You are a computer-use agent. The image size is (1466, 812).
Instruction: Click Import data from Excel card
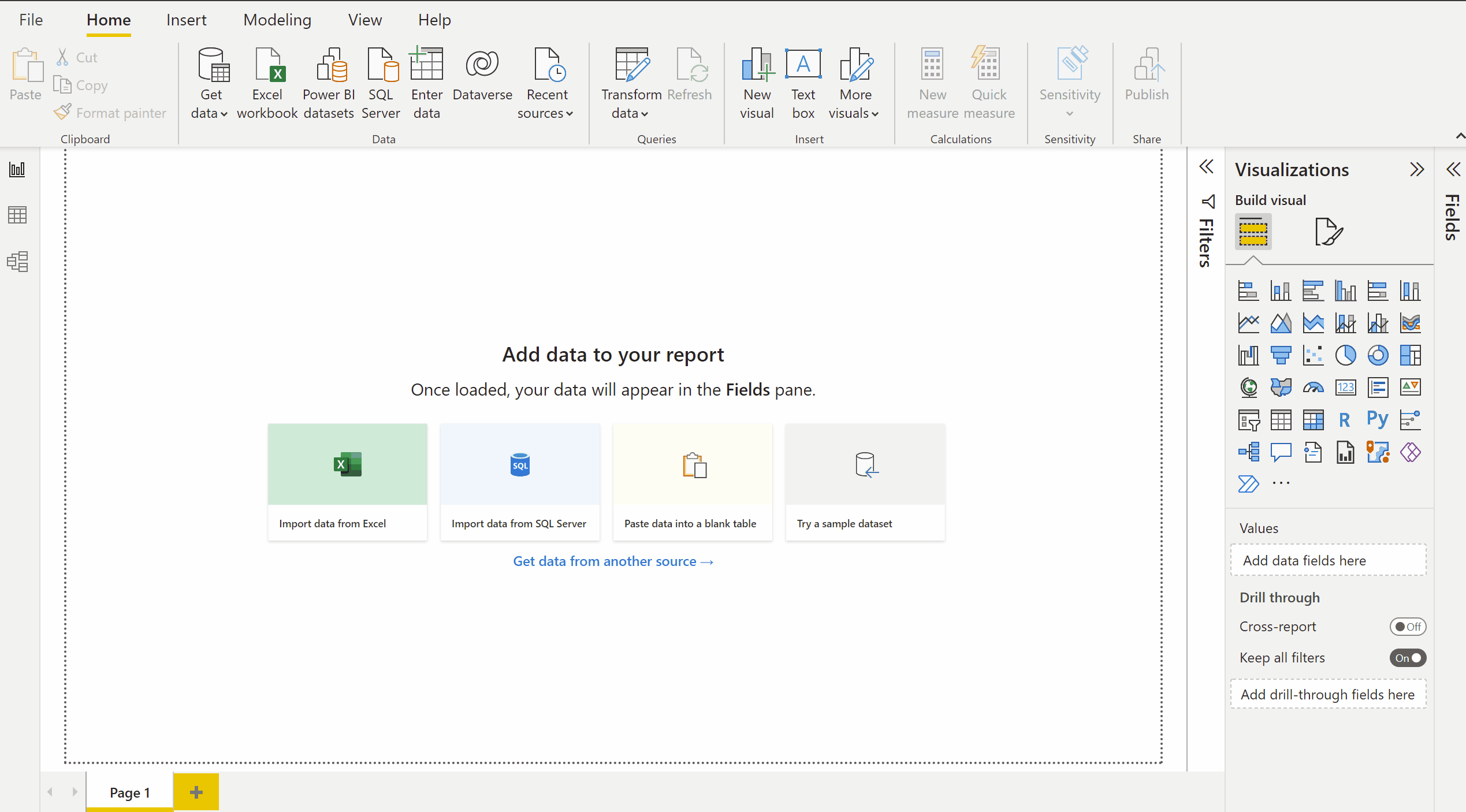[x=348, y=482]
